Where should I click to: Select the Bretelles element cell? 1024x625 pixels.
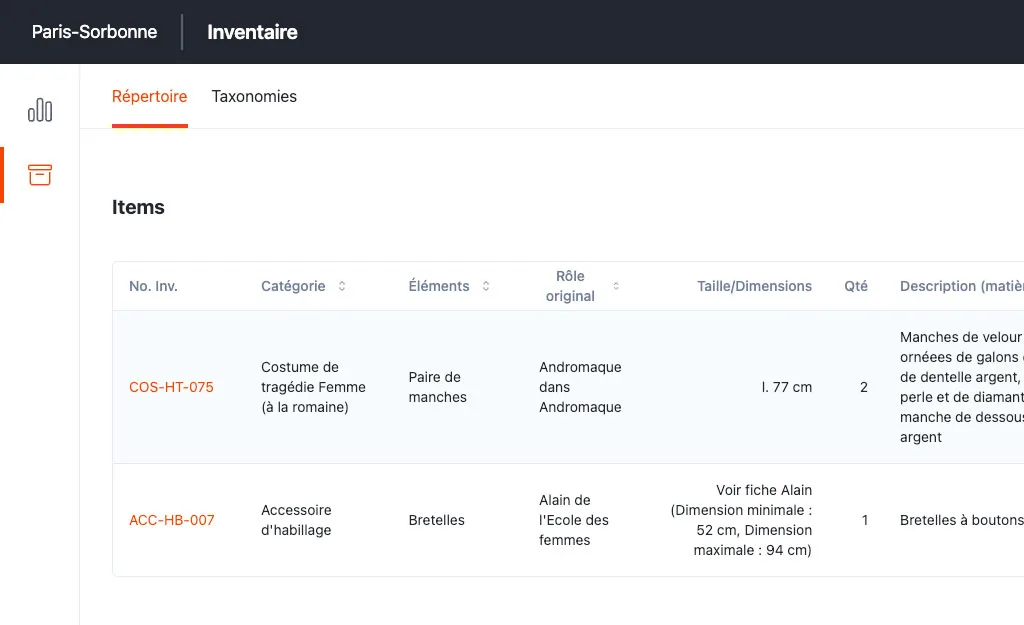click(436, 520)
